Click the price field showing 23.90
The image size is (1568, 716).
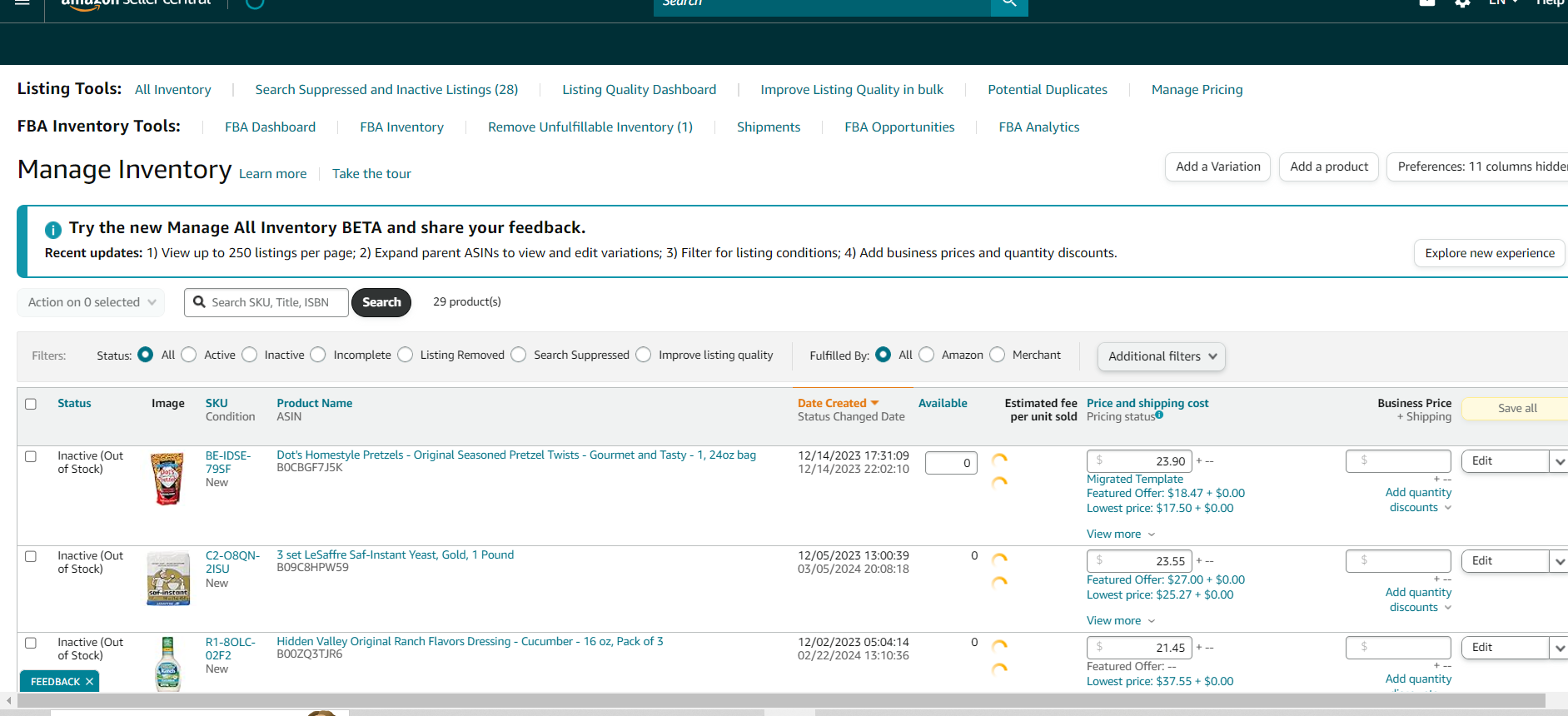click(x=1140, y=461)
